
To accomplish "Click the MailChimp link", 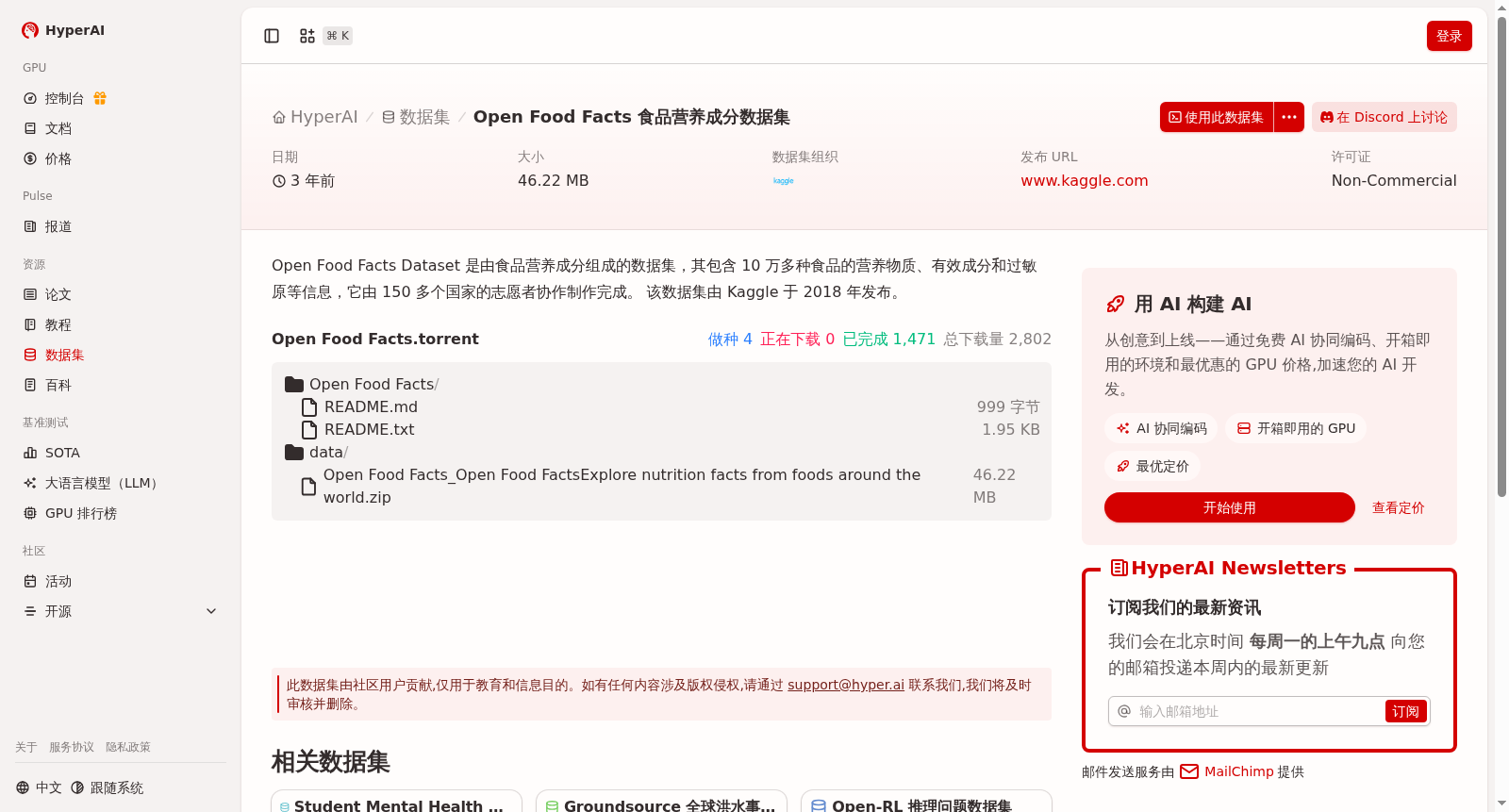I will (x=1238, y=771).
